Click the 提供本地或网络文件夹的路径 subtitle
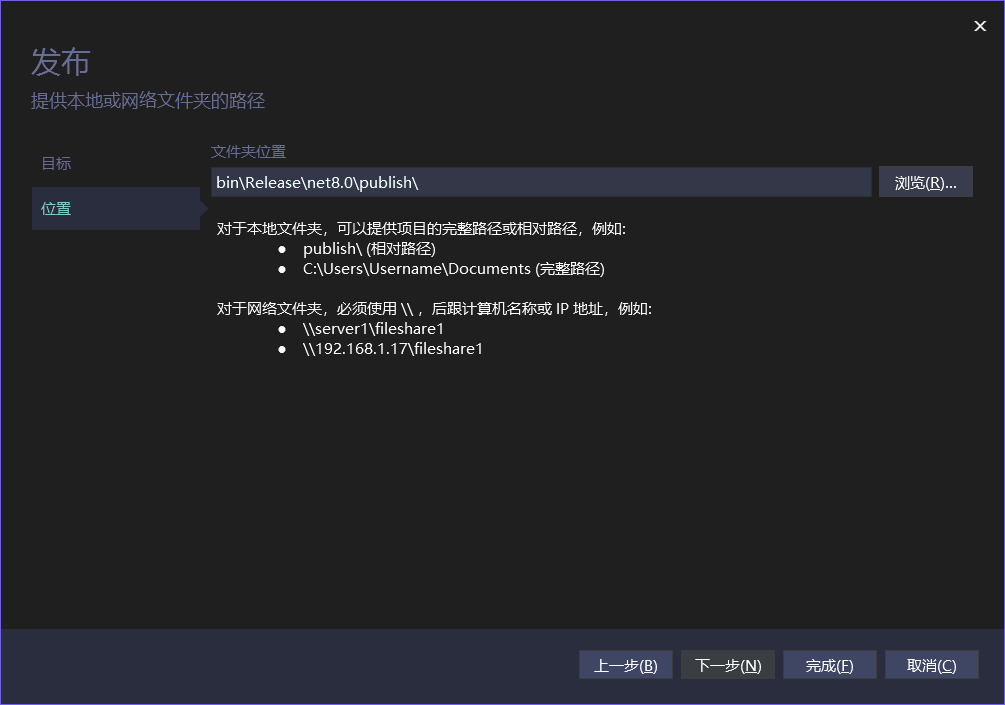This screenshot has width=1005, height=705. tap(148, 101)
